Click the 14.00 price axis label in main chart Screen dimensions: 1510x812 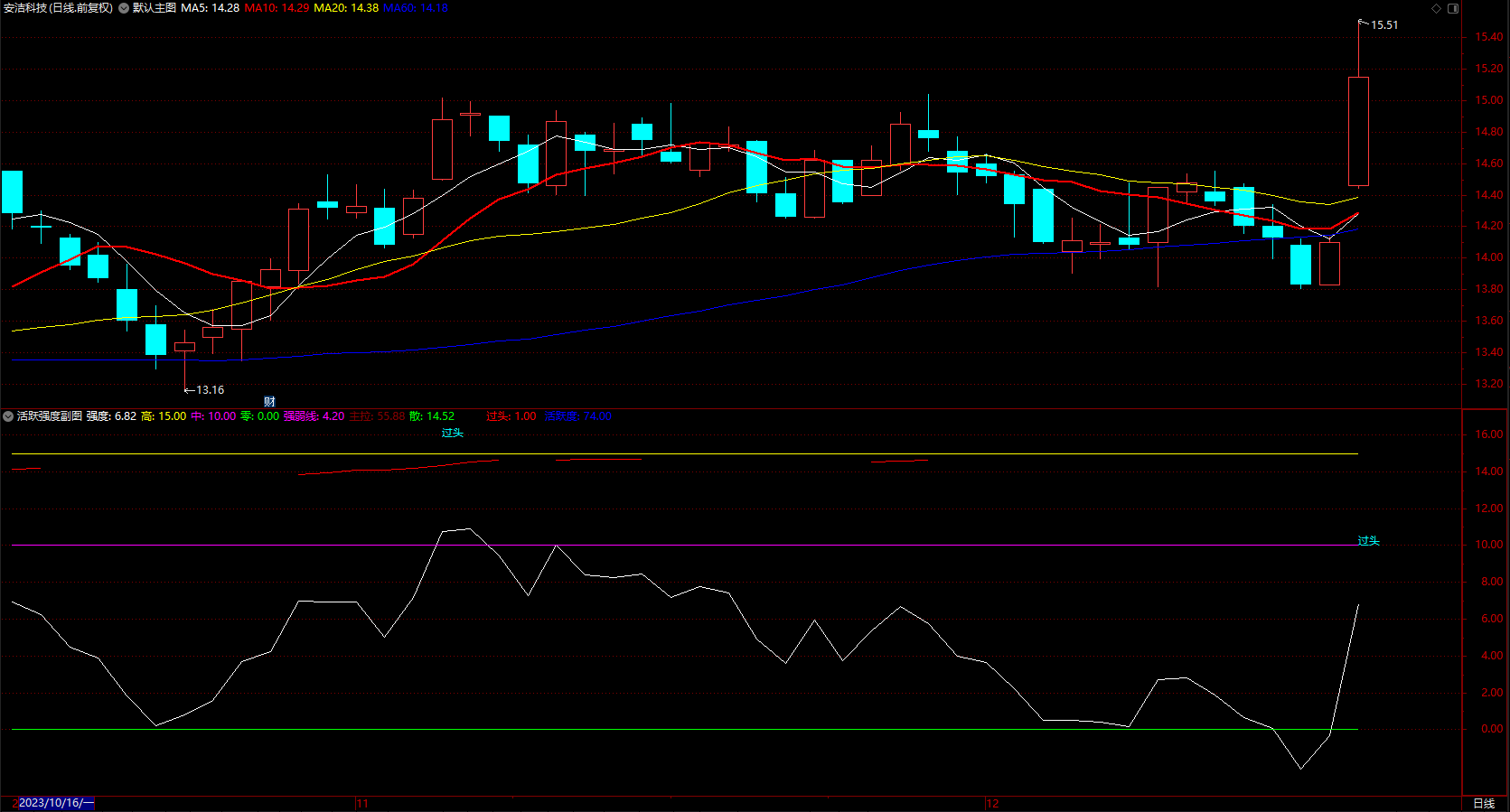(1489, 257)
